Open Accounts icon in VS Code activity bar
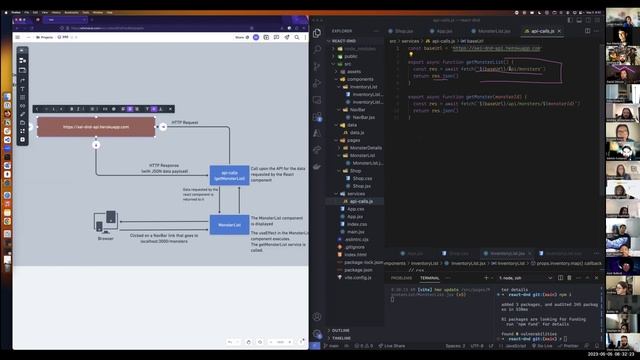The image size is (640, 360). (317, 317)
